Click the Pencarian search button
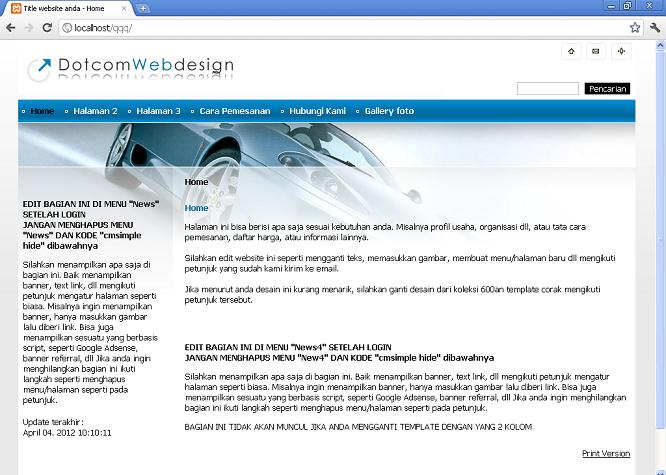The height and width of the screenshot is (475, 666). 607,88
